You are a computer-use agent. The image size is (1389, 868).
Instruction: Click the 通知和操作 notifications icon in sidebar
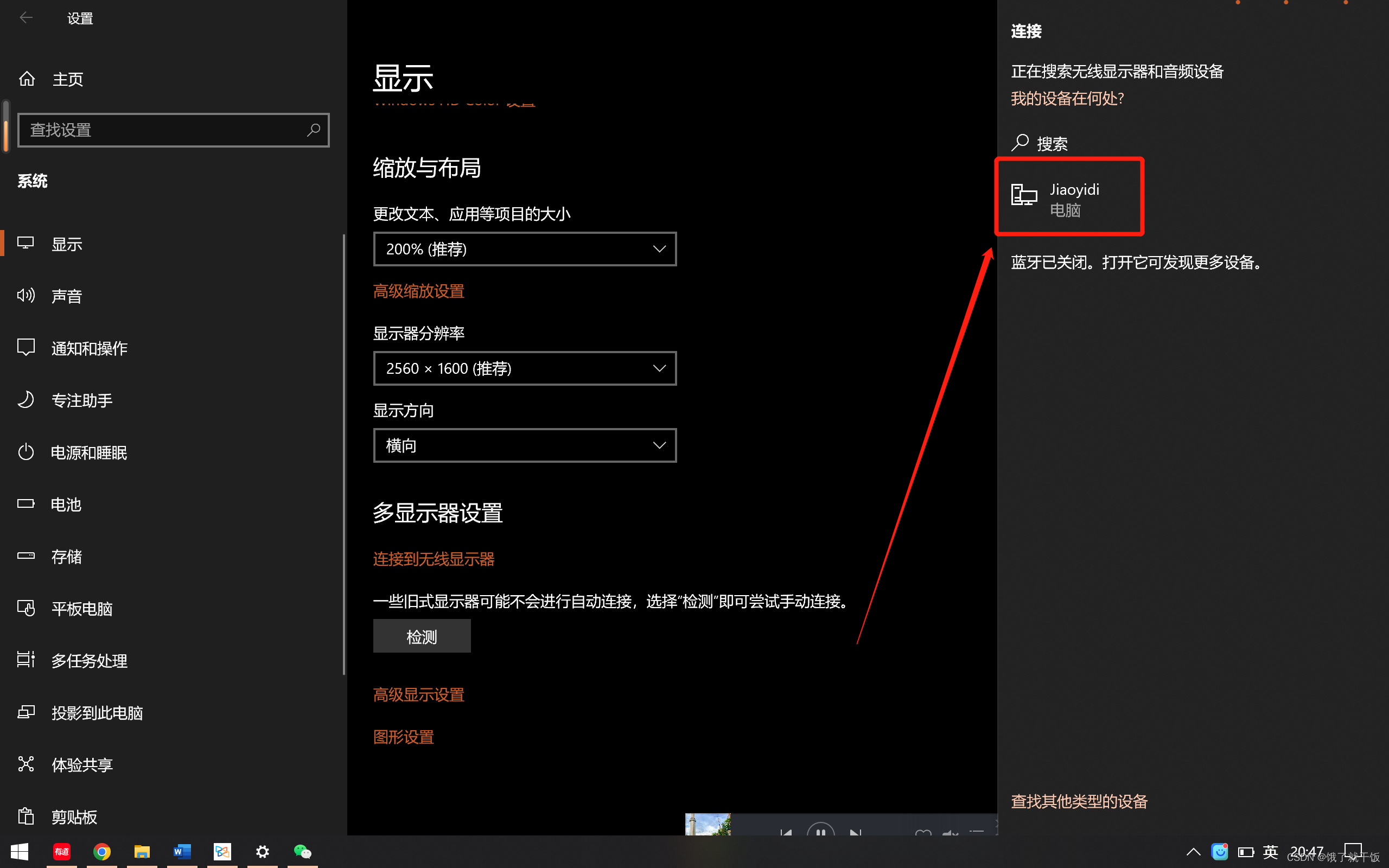27,348
